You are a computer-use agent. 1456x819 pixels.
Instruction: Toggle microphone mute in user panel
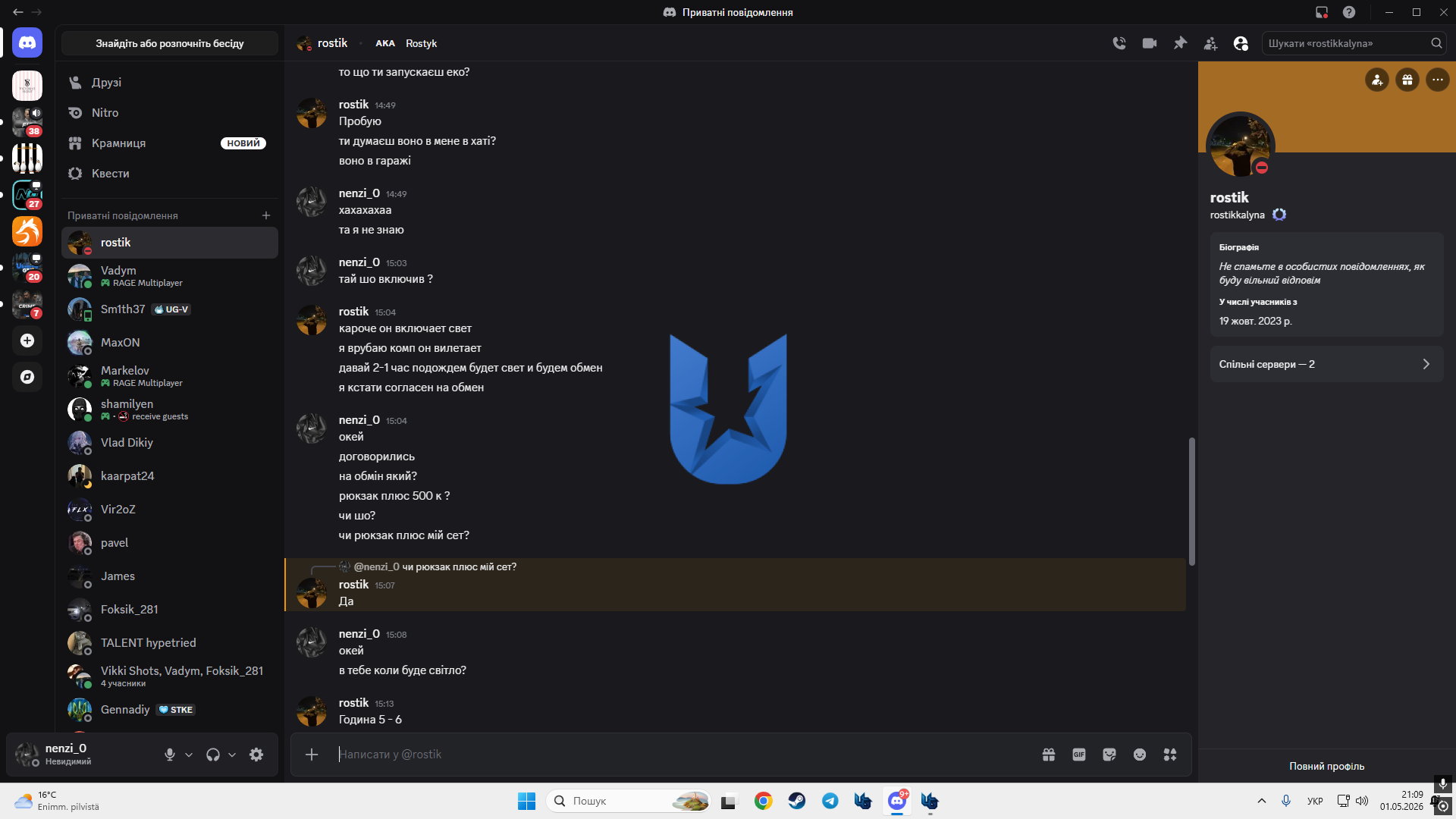point(170,755)
